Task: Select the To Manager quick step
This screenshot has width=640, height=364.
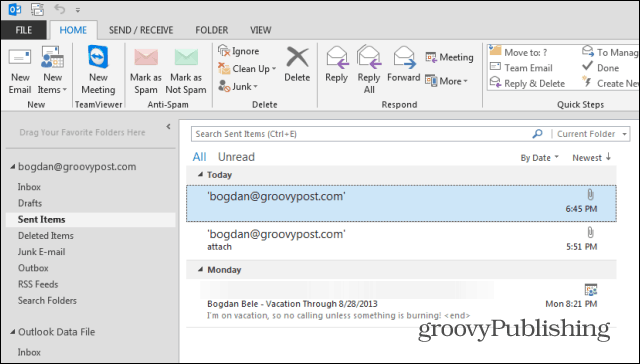Action: pyautogui.click(x=610, y=52)
